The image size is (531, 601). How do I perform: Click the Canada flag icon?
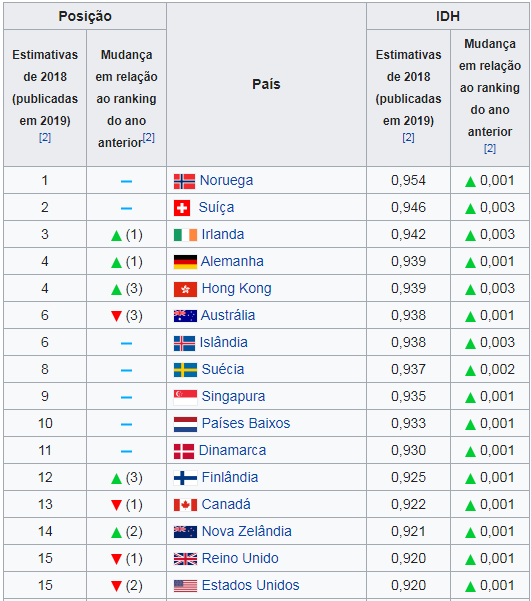pyautogui.click(x=185, y=505)
